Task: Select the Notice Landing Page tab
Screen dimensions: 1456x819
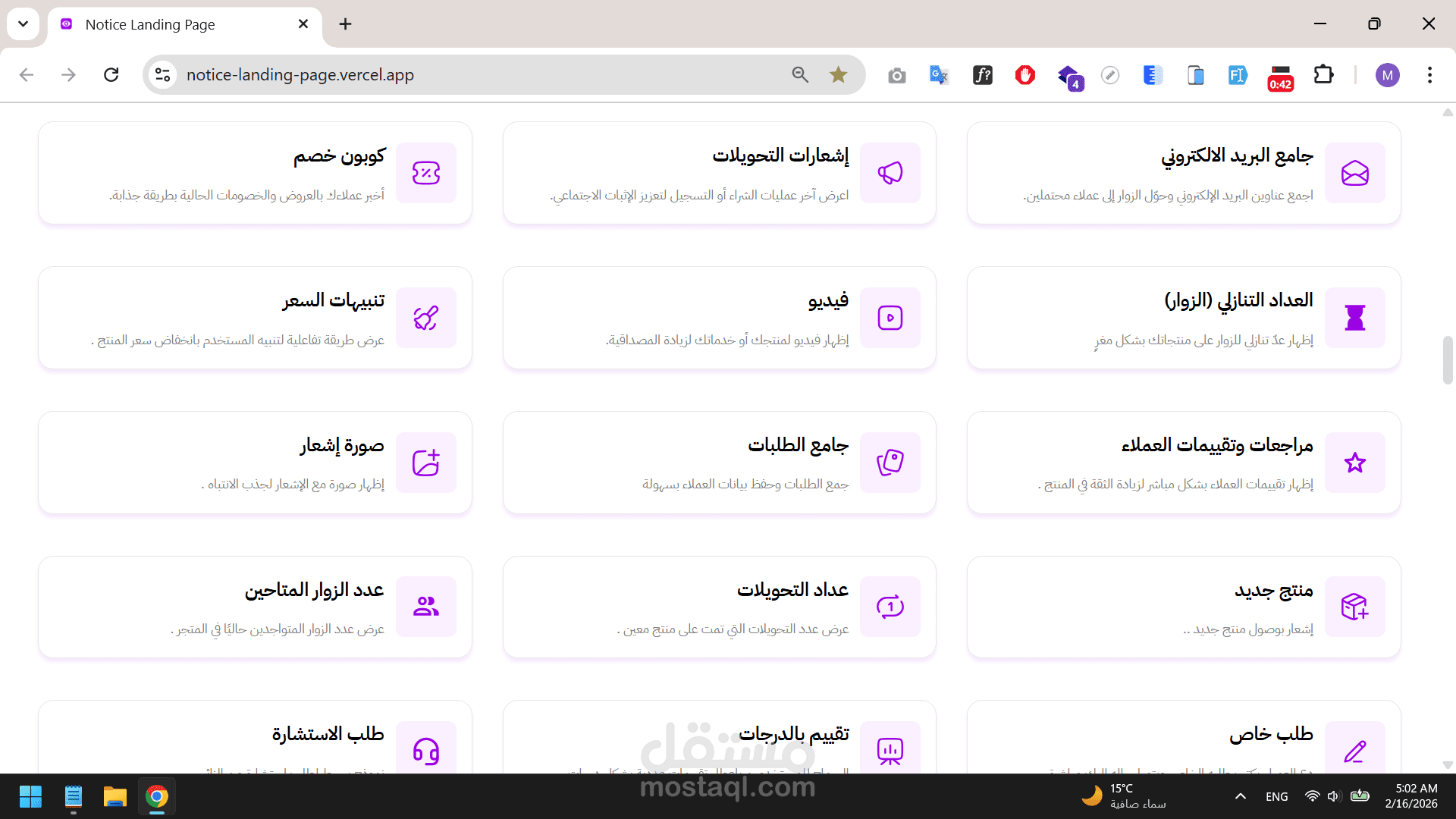Action: pyautogui.click(x=150, y=24)
